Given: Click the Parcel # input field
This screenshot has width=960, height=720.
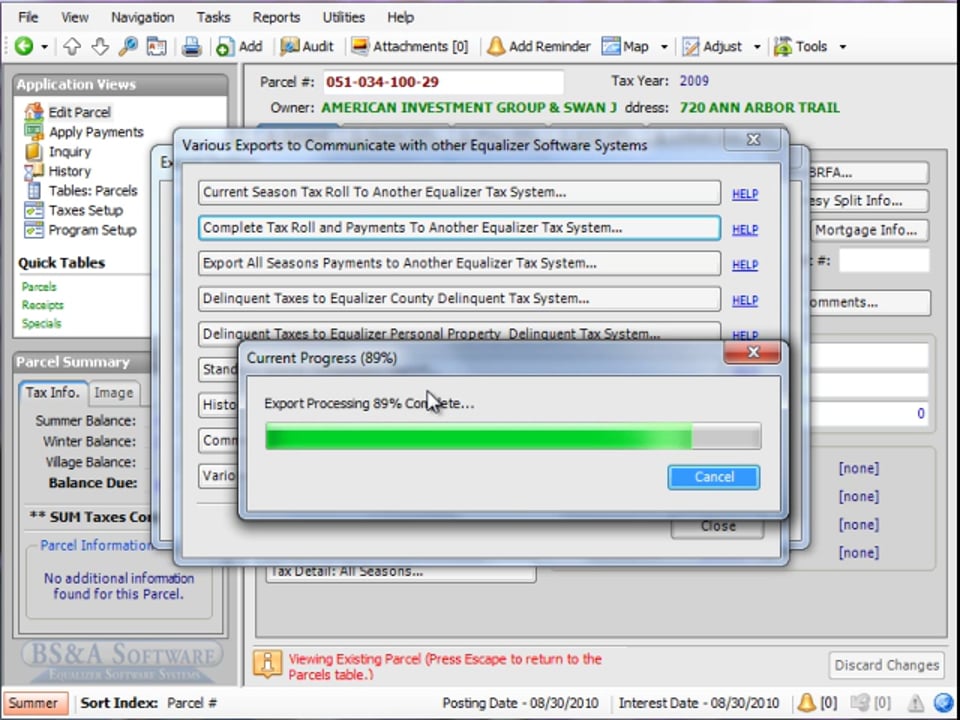Looking at the screenshot, I should (443, 82).
